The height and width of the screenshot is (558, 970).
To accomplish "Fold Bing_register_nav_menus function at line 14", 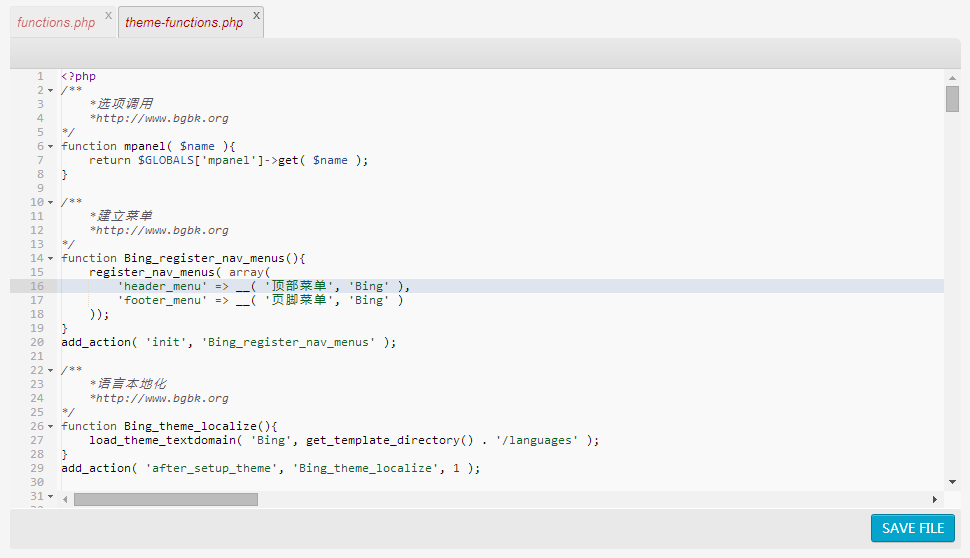I will [51, 259].
